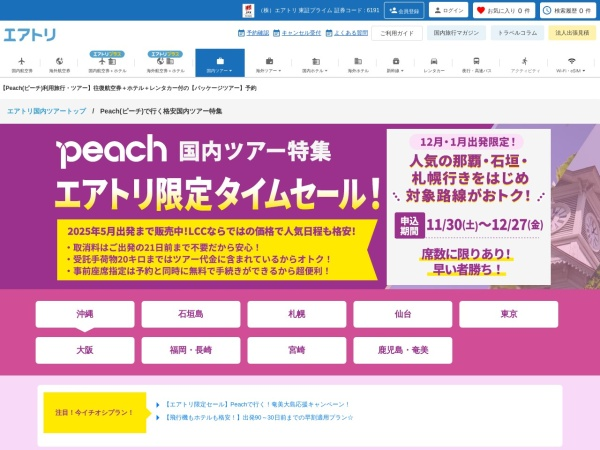Click the arrow bullet before 早割適用プラン
This screenshot has height=450, width=600.
click(158, 418)
